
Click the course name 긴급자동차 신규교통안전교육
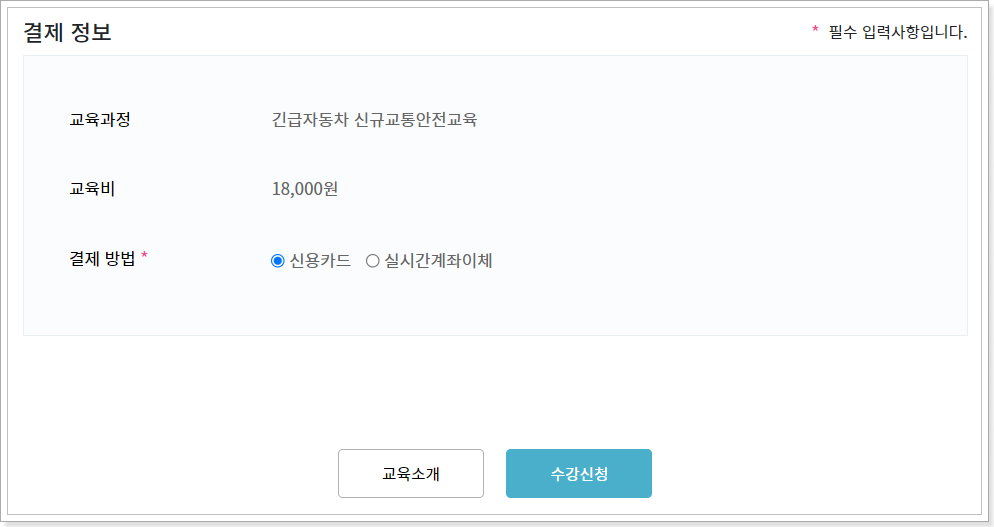374,119
